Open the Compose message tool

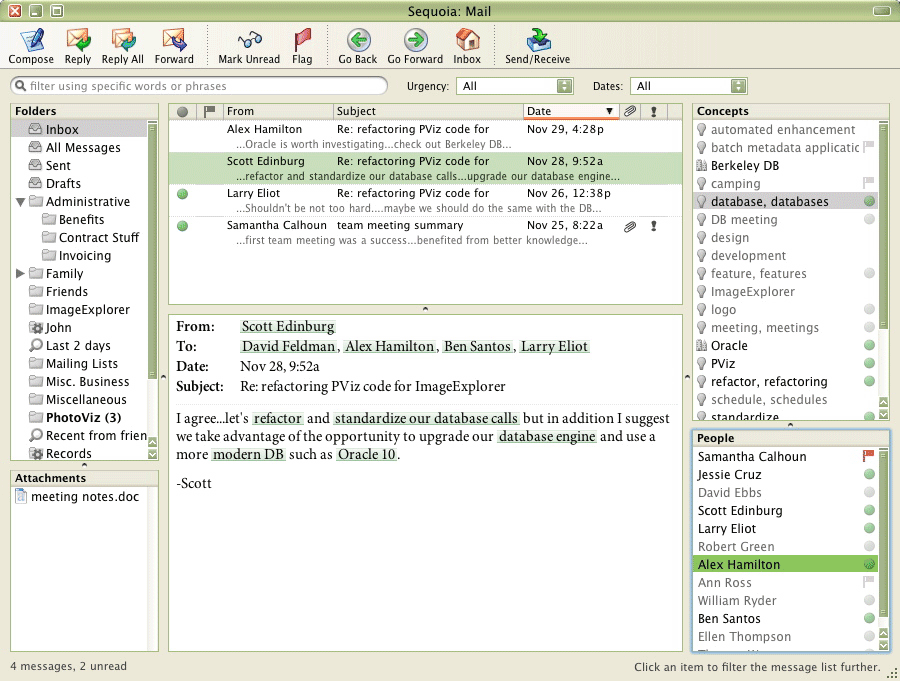tap(31, 46)
